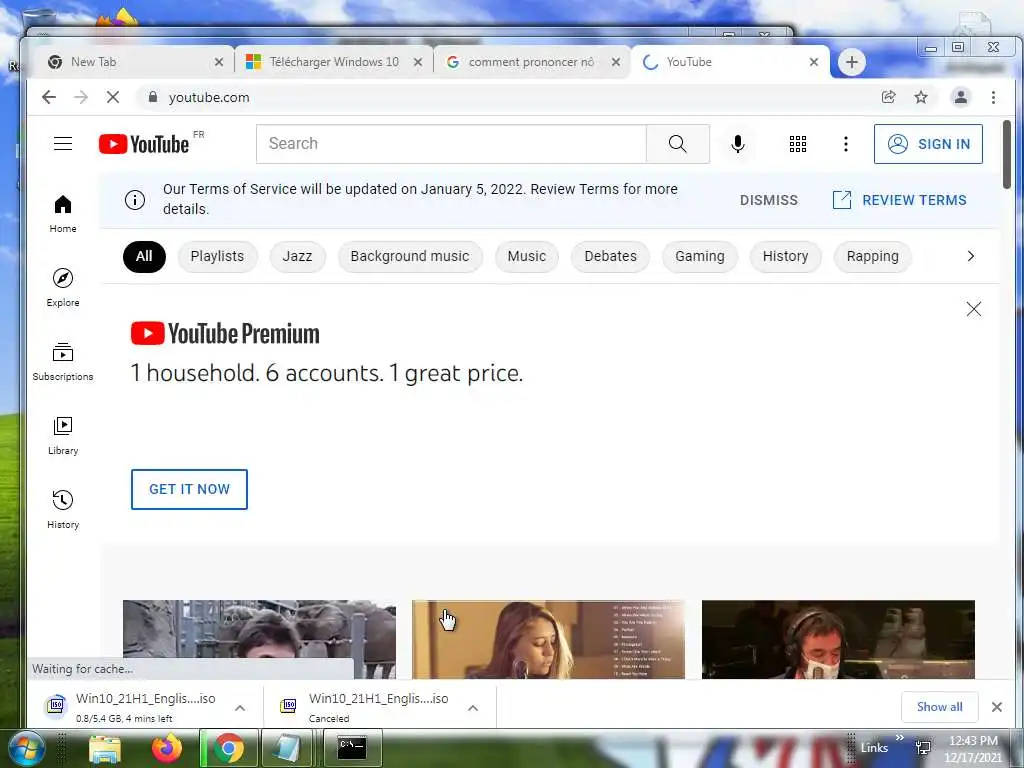The image size is (1024, 768).
Task: Expand the Links toolbar chevron
Action: click(x=900, y=738)
